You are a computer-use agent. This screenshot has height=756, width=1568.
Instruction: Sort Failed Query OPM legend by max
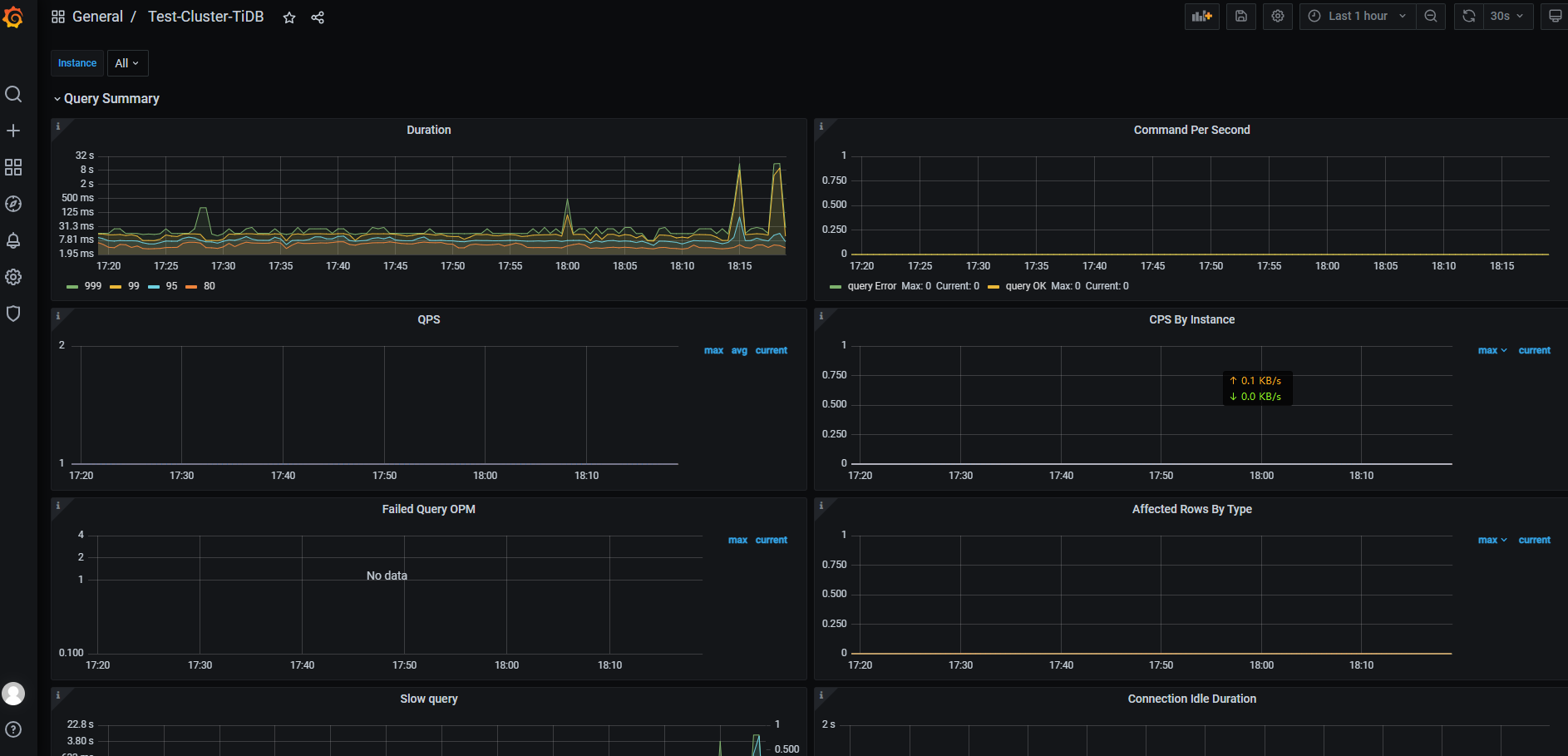click(x=737, y=541)
